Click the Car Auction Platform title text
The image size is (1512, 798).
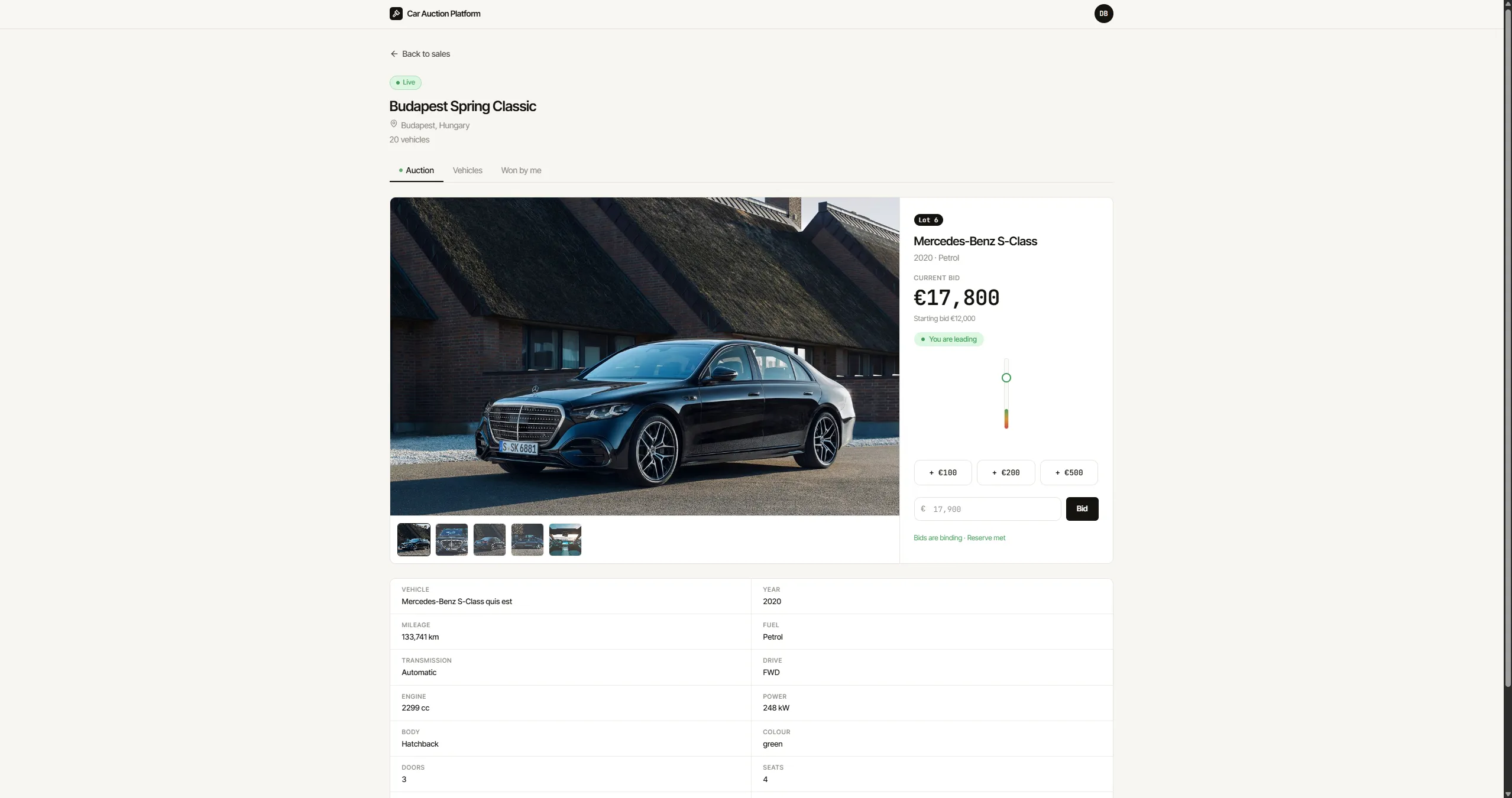tap(443, 14)
